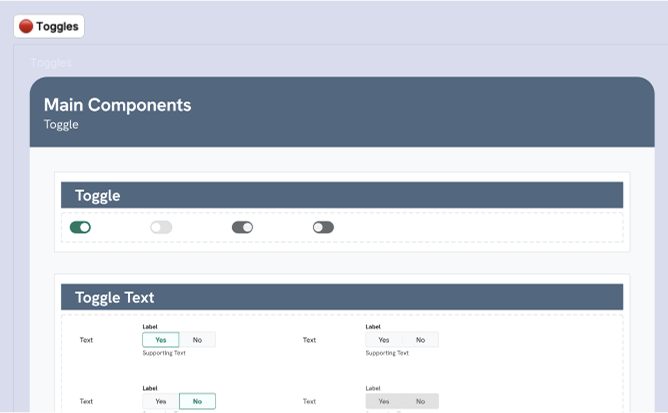Screen dimensions: 668x413
Task: Click the red circle icon beside Toggles
Action: coord(26,26)
